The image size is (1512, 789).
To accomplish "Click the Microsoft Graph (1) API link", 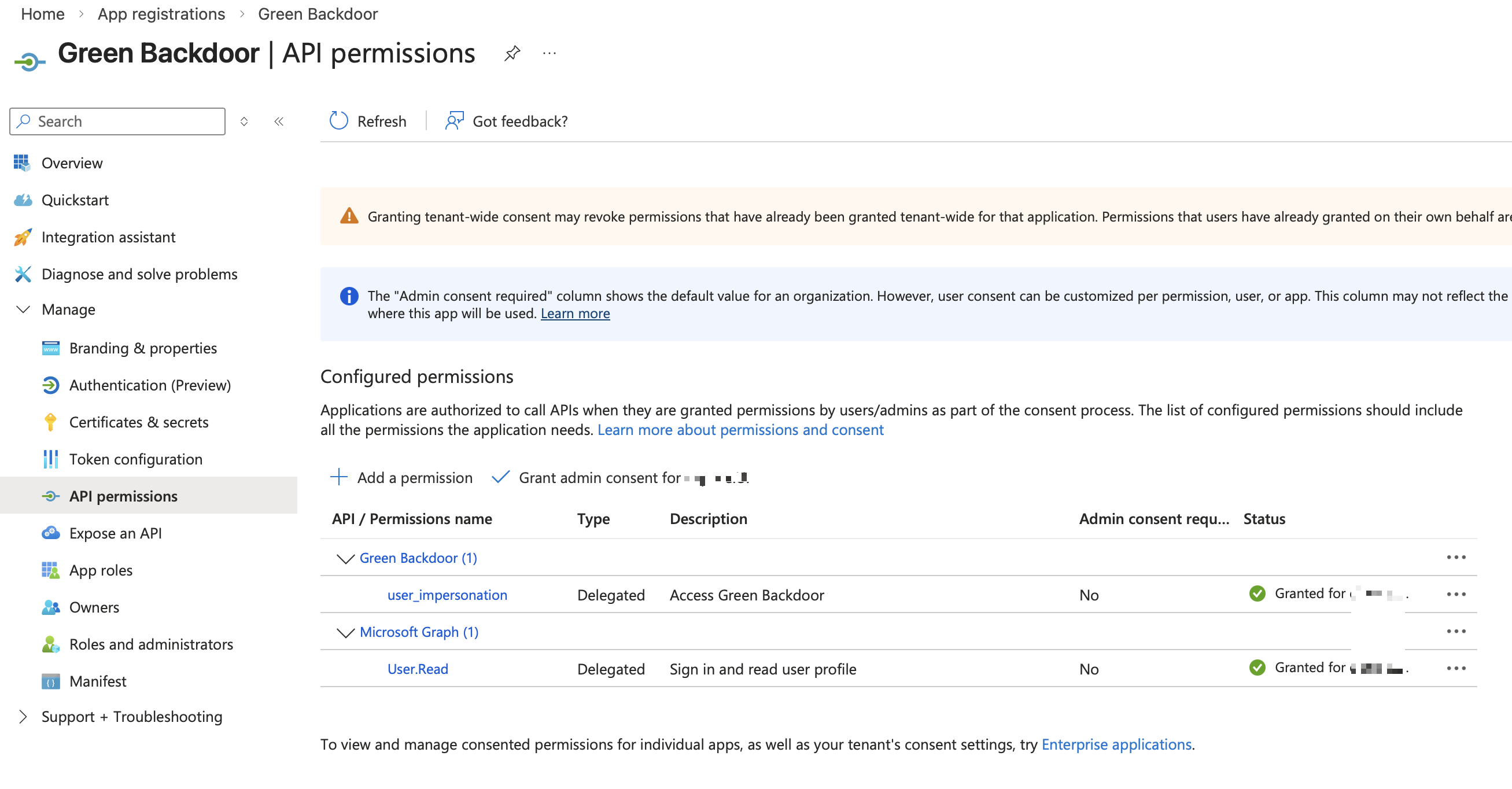I will [419, 632].
